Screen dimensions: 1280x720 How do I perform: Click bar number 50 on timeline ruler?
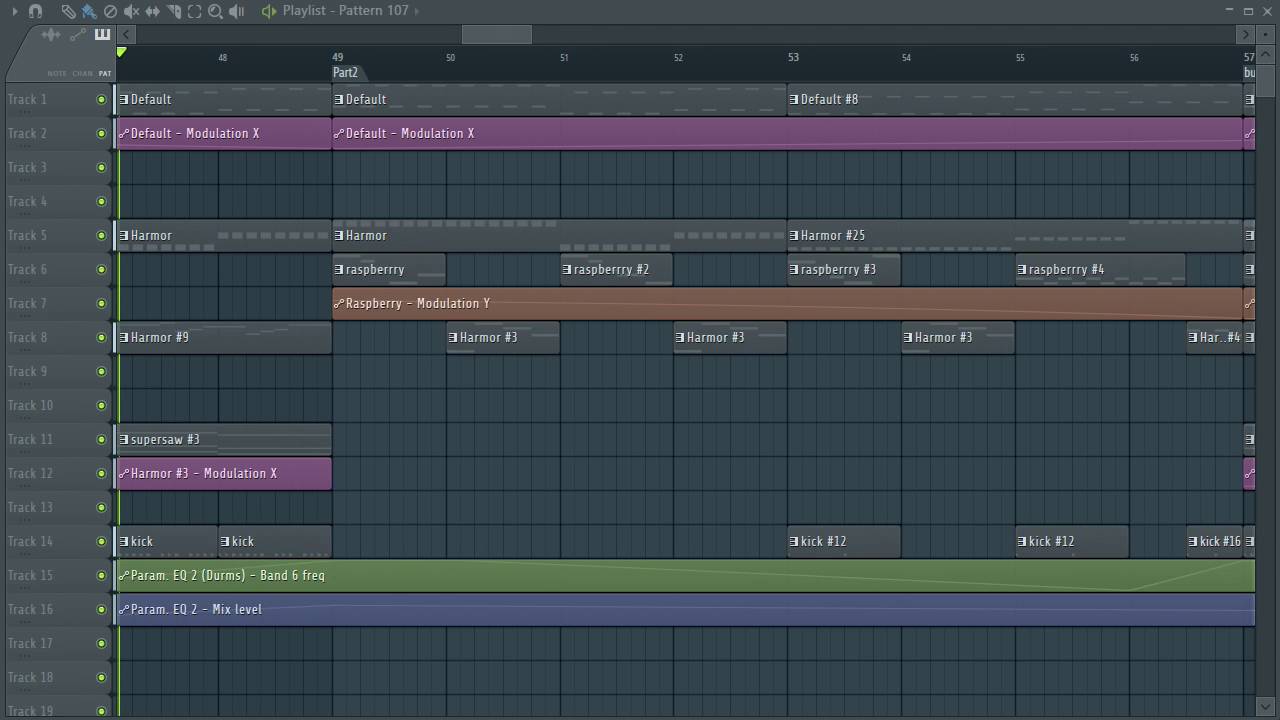point(450,57)
